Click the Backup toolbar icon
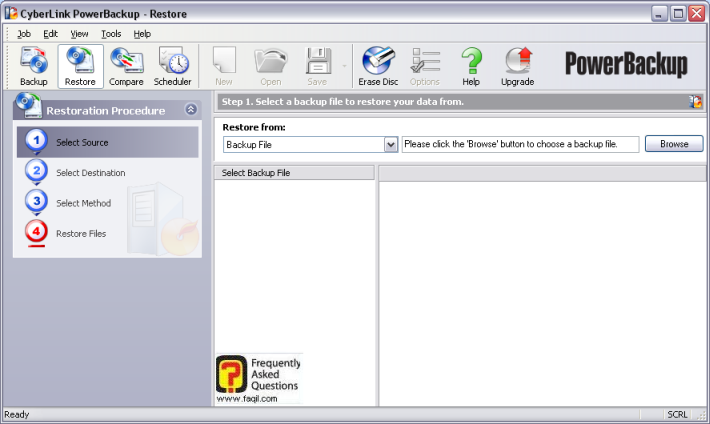This screenshot has width=710, height=424. click(34, 67)
